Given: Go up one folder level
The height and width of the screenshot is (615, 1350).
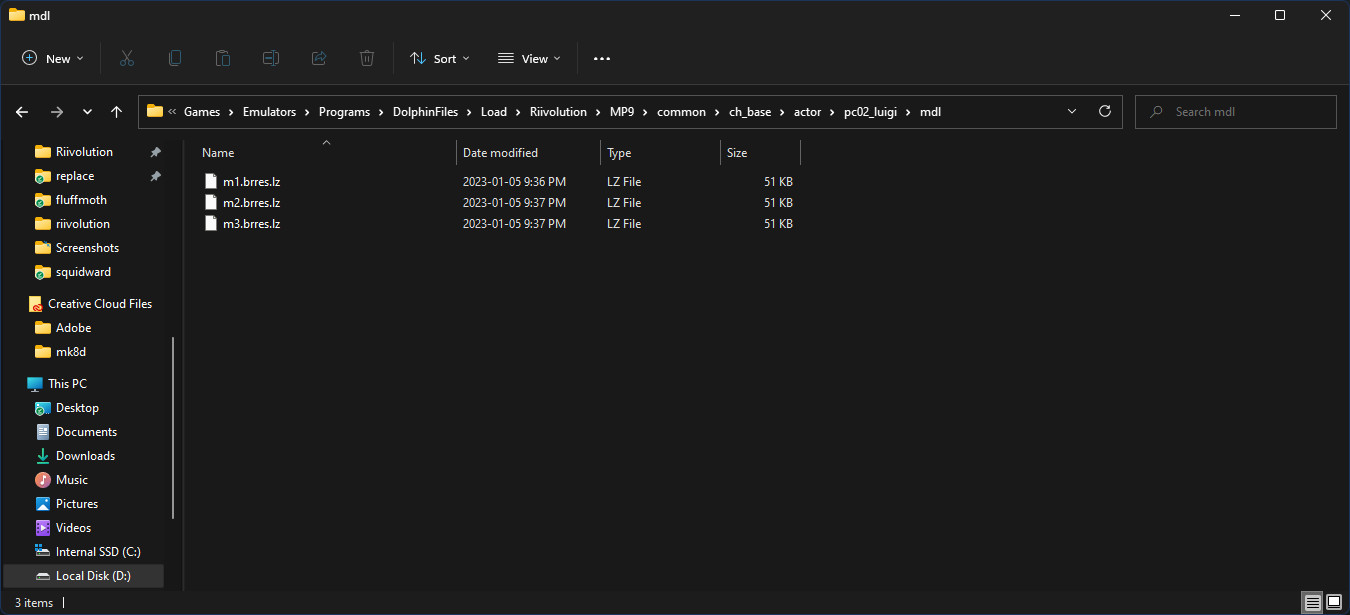Looking at the screenshot, I should click(x=117, y=112).
